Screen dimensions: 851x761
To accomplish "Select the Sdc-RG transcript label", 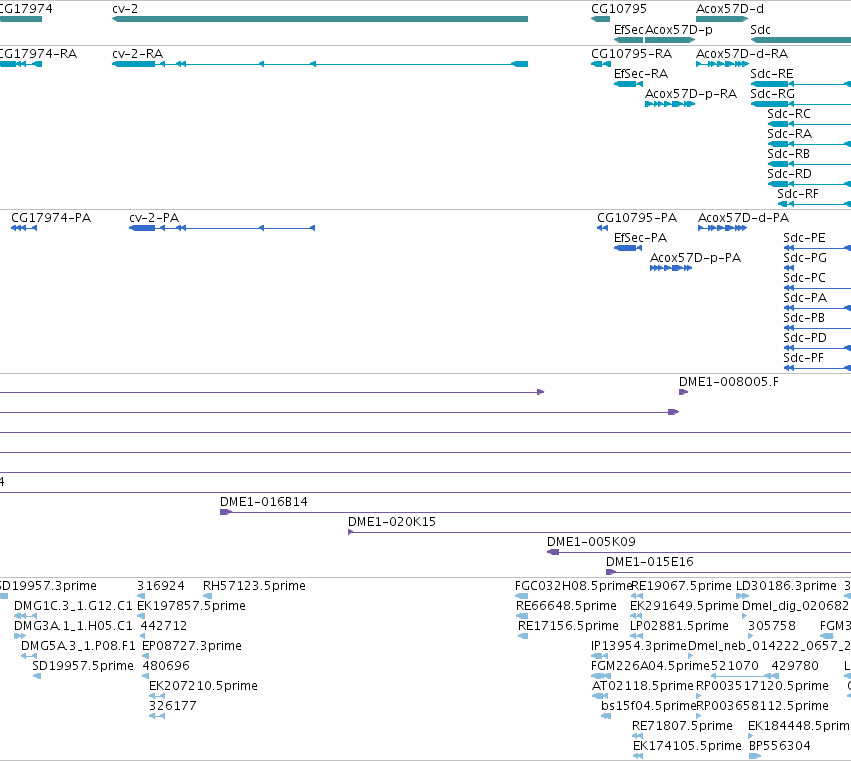I will click(772, 94).
